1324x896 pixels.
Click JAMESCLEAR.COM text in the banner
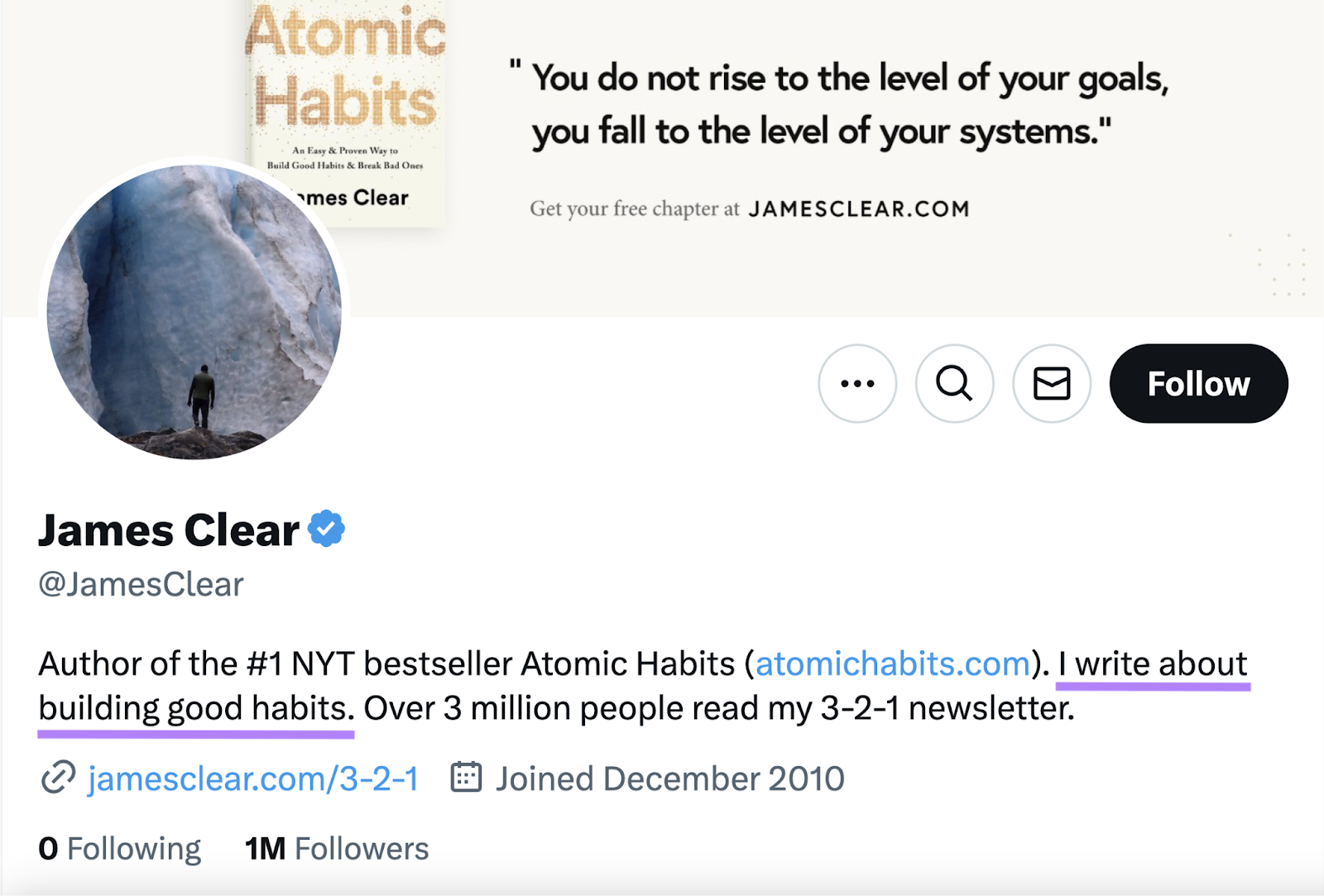coord(859,208)
